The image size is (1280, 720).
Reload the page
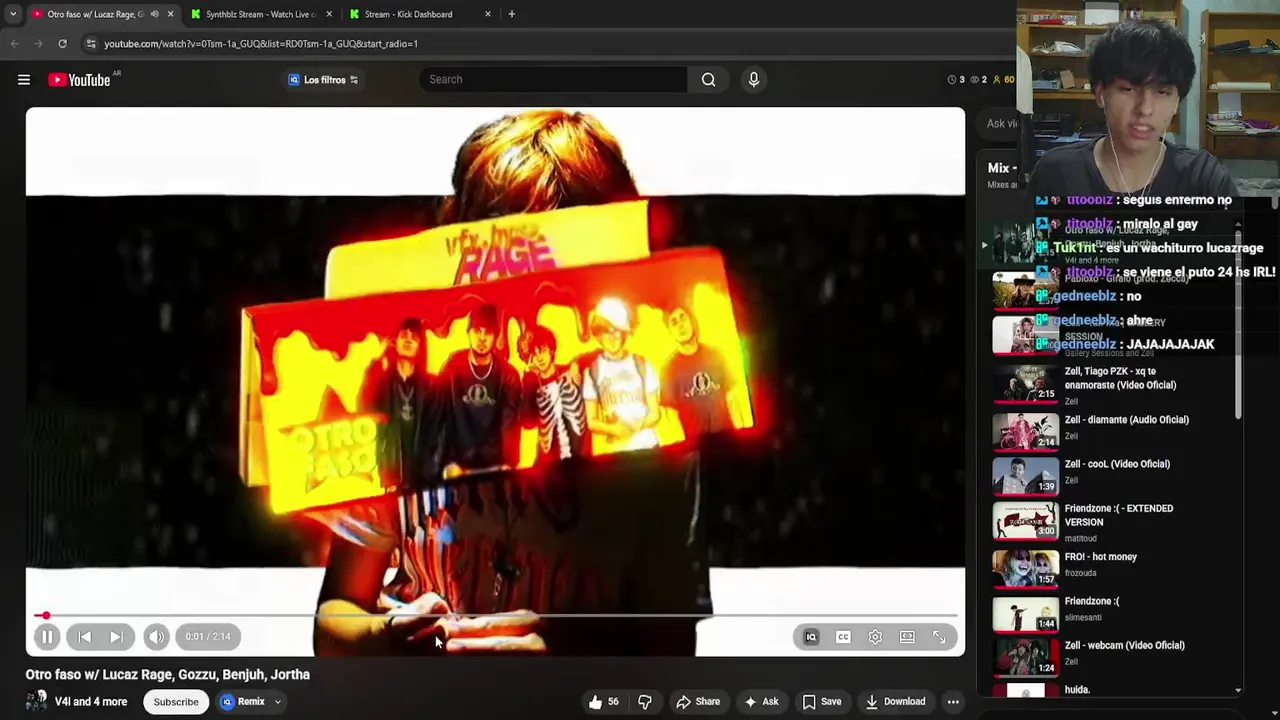(x=62, y=44)
